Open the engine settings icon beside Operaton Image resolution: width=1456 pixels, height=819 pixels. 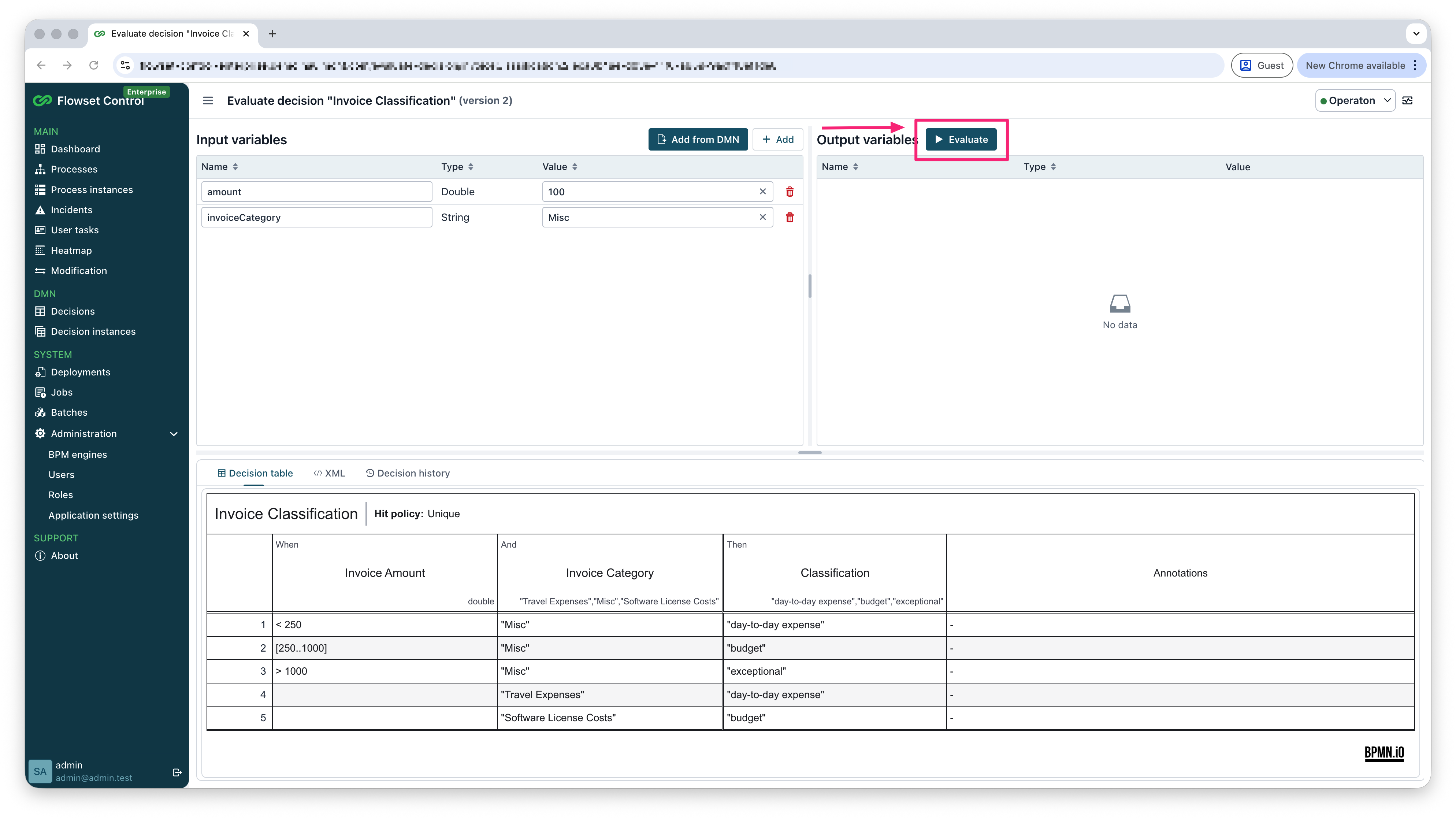point(1408,101)
